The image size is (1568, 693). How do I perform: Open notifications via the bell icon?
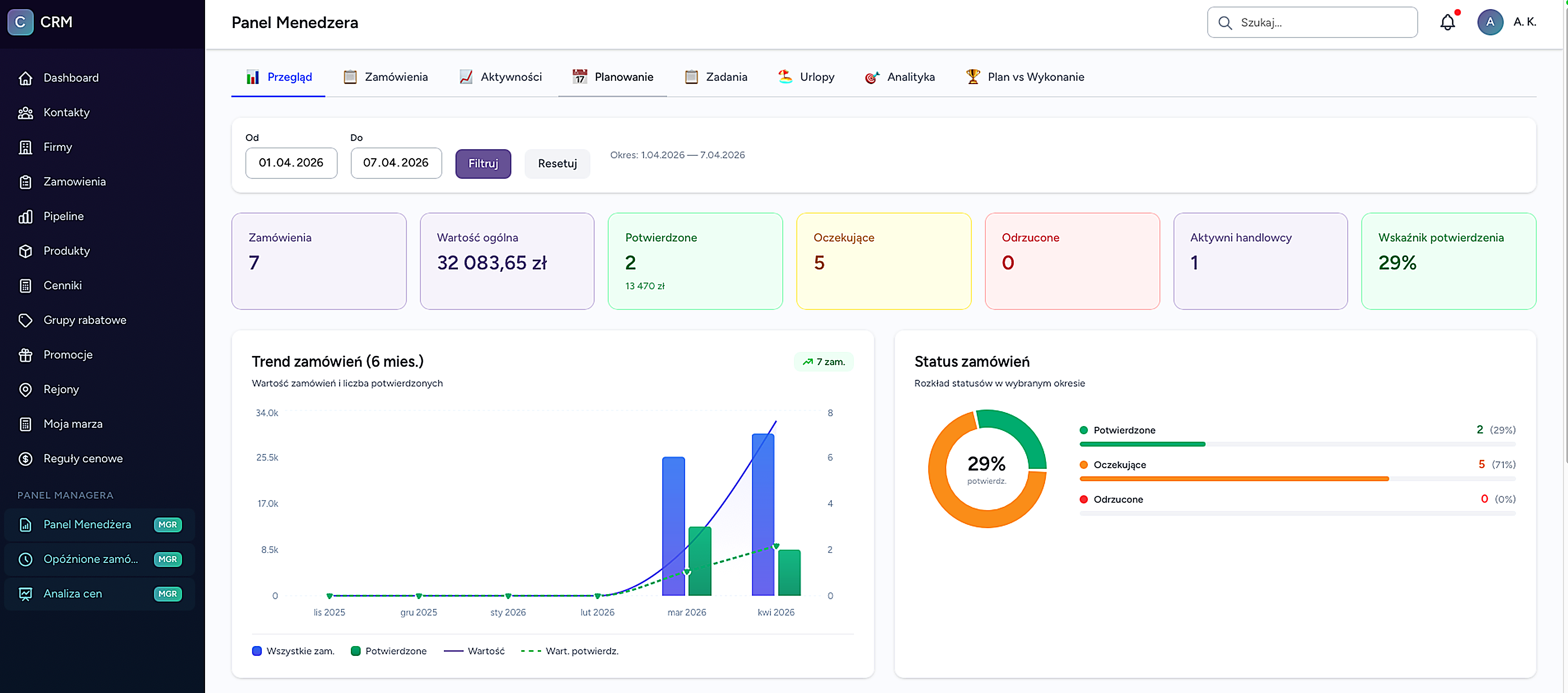click(x=1447, y=23)
